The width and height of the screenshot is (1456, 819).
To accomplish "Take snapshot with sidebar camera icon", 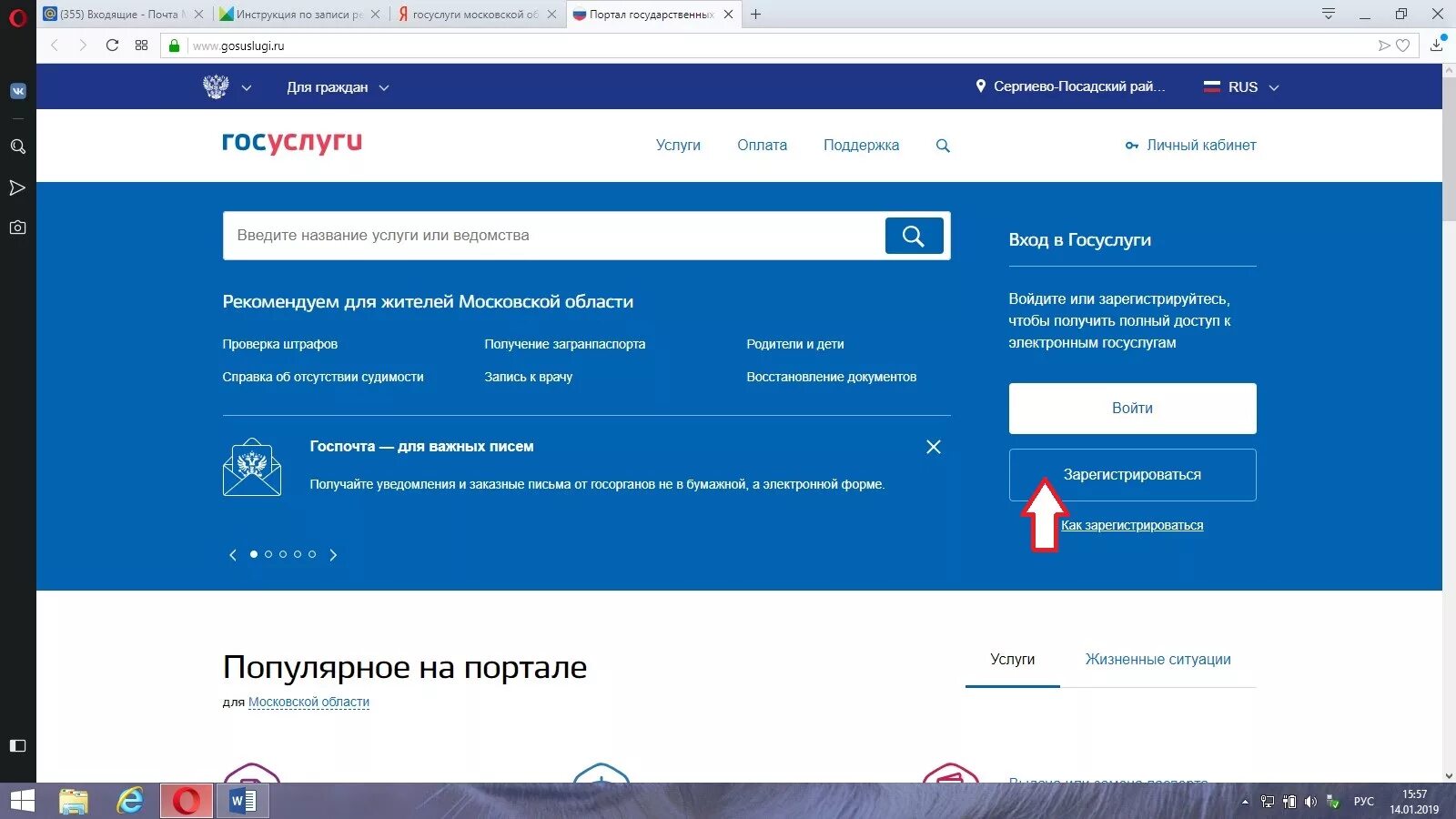I will [17, 227].
